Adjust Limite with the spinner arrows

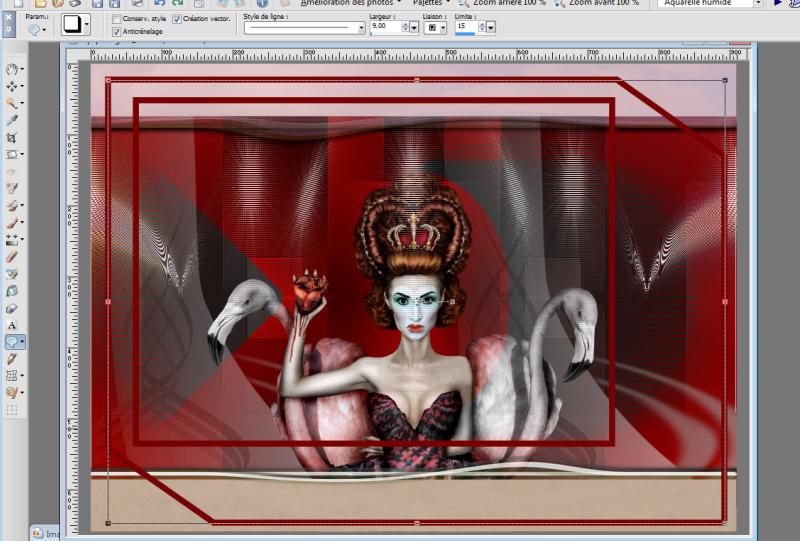pyautogui.click(x=482, y=28)
